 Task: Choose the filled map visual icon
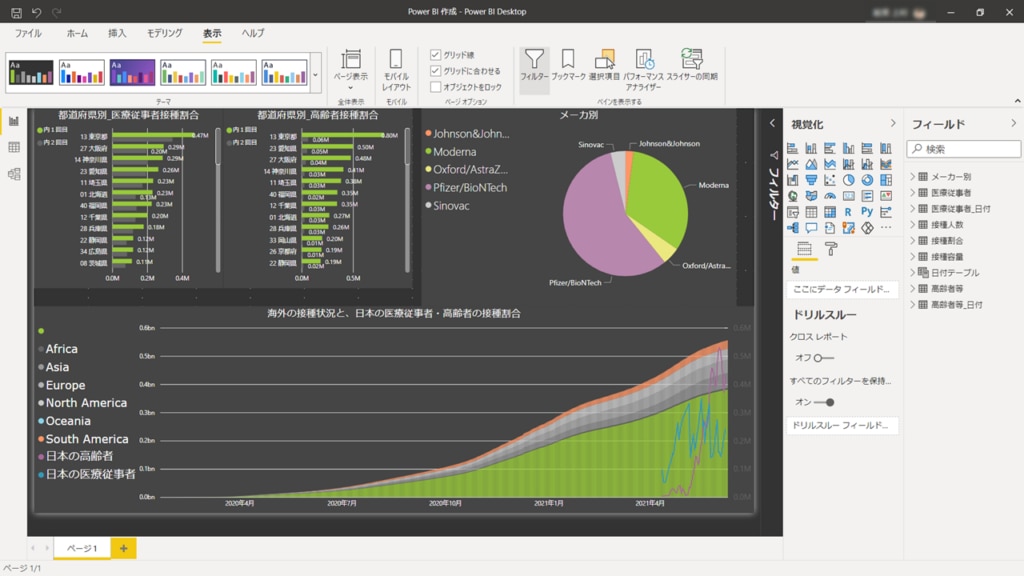coord(811,196)
